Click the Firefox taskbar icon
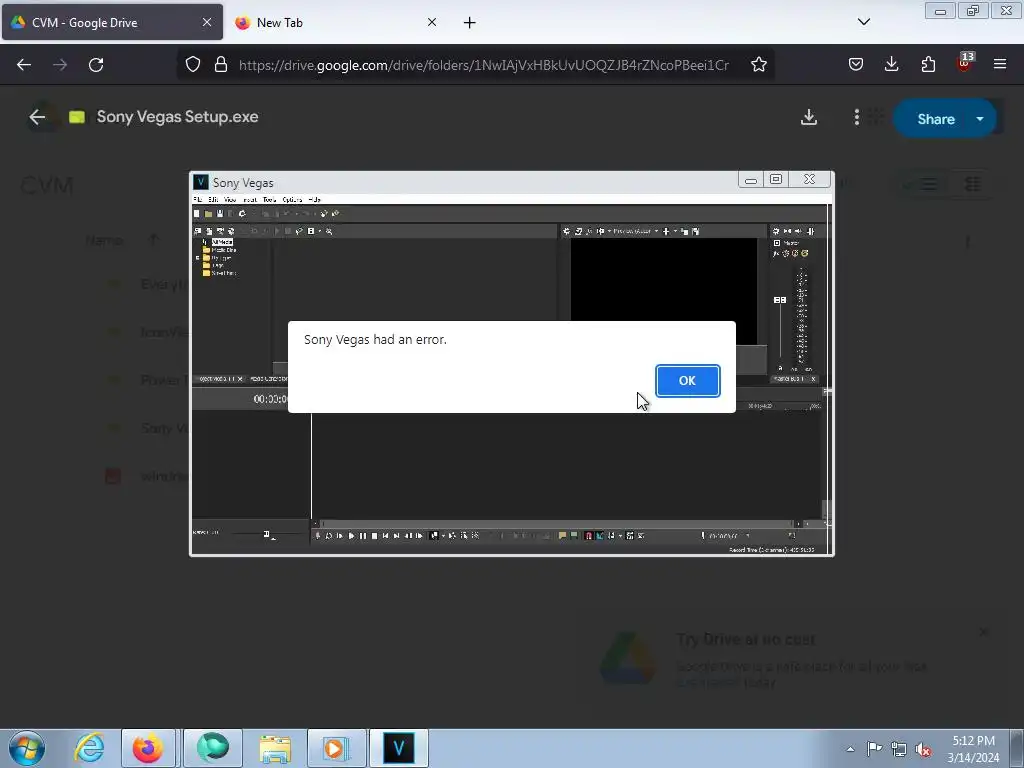 148,748
